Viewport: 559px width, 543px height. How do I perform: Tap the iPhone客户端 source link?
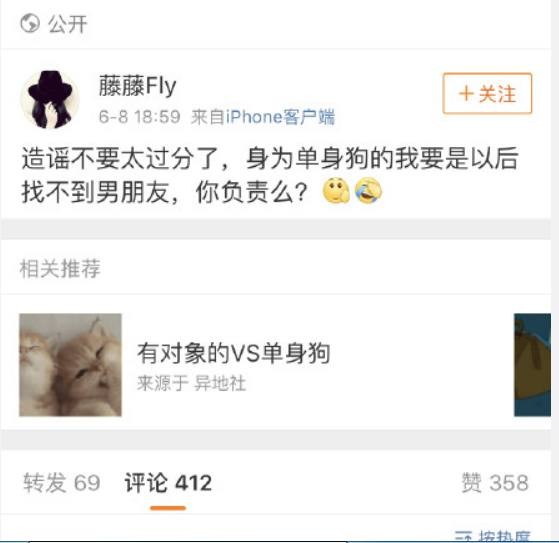pos(281,117)
